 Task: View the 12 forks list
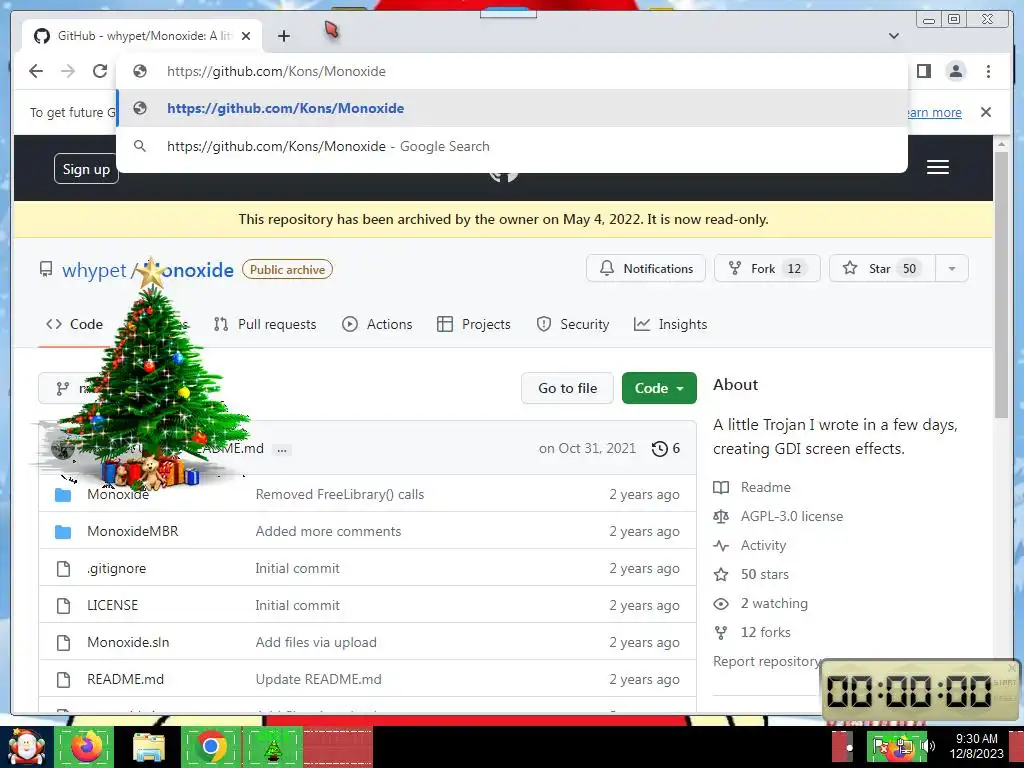pos(752,632)
